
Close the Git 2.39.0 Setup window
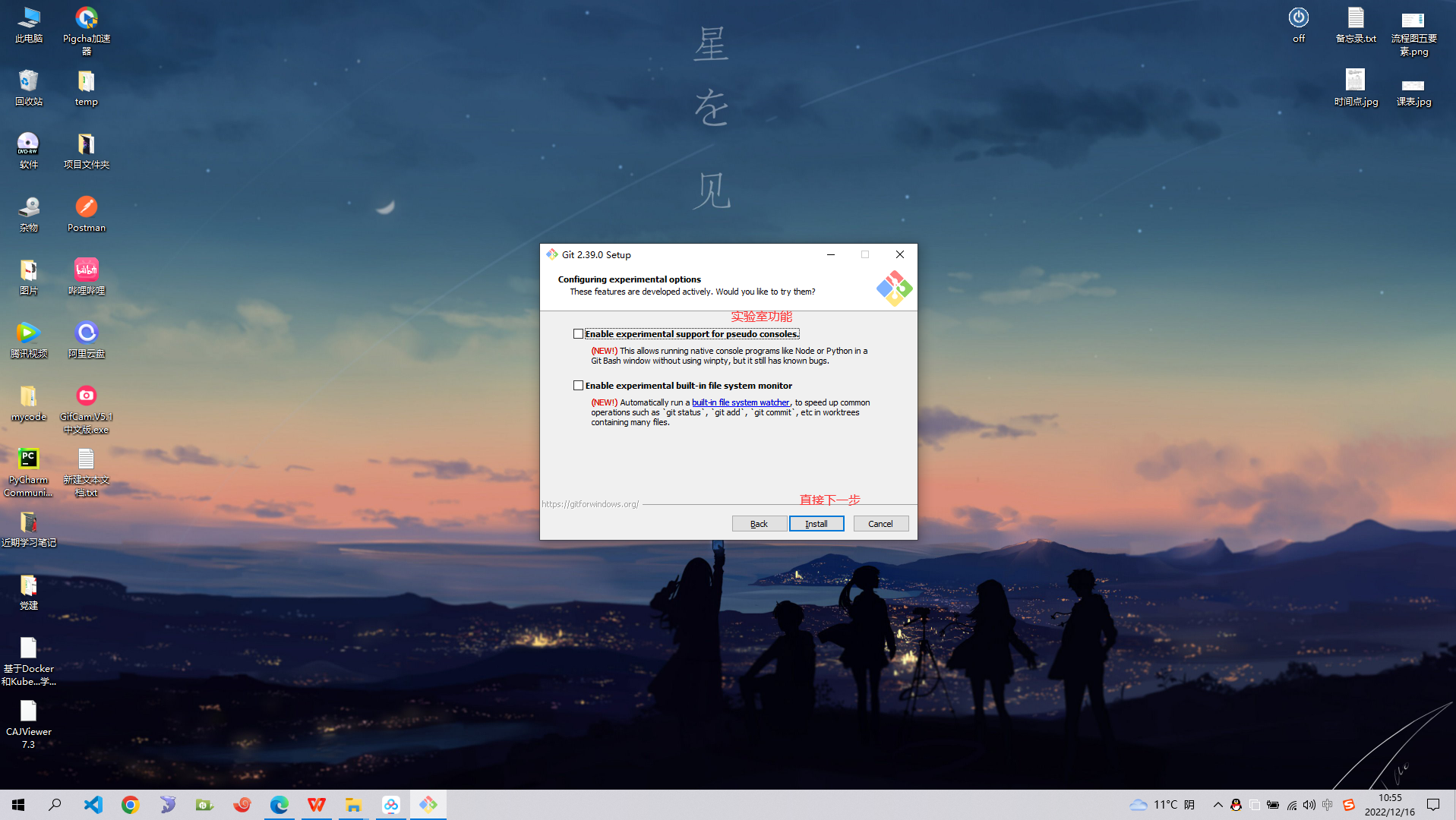click(x=900, y=255)
